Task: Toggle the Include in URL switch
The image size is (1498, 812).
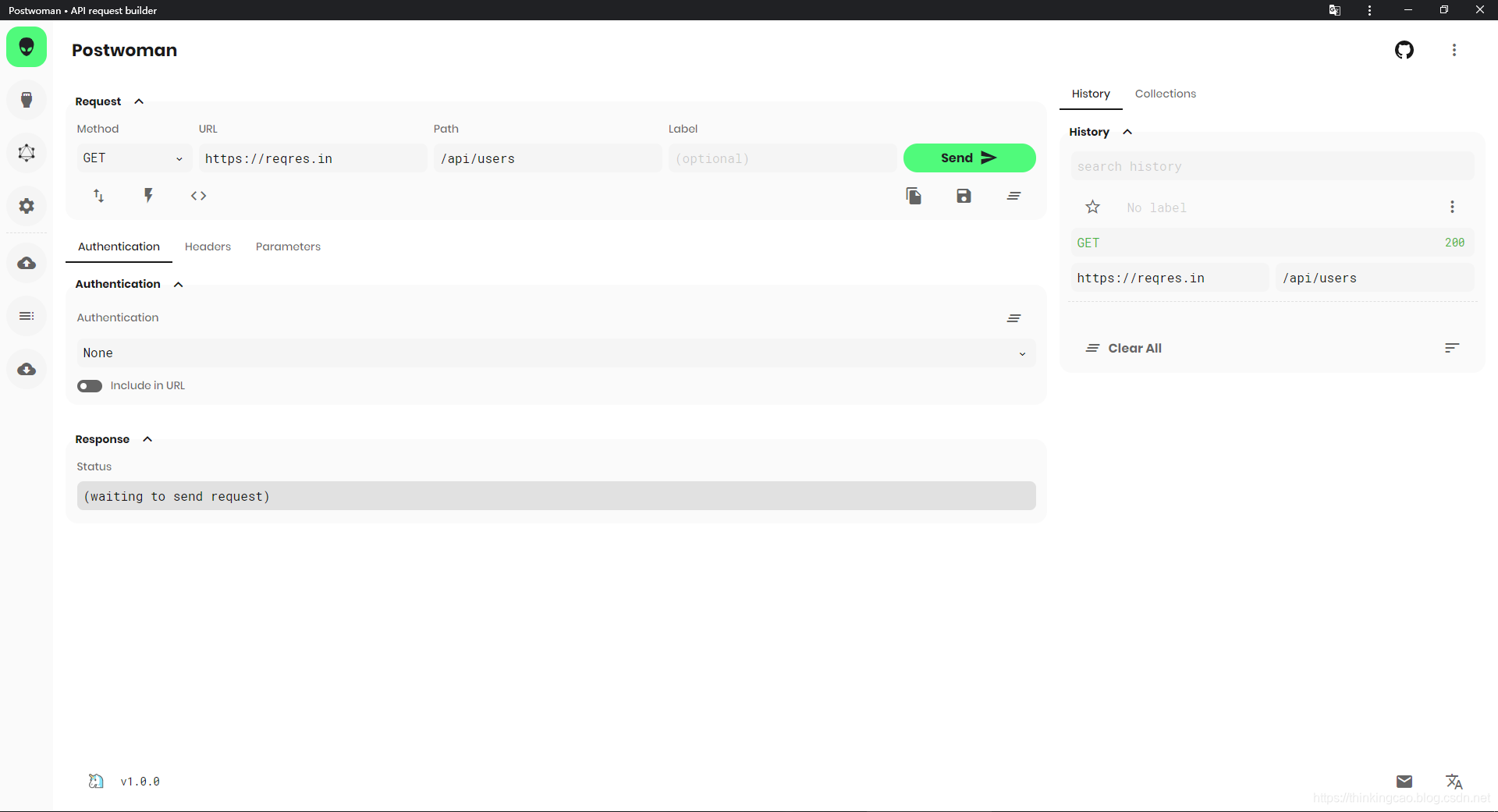Action: (90, 386)
